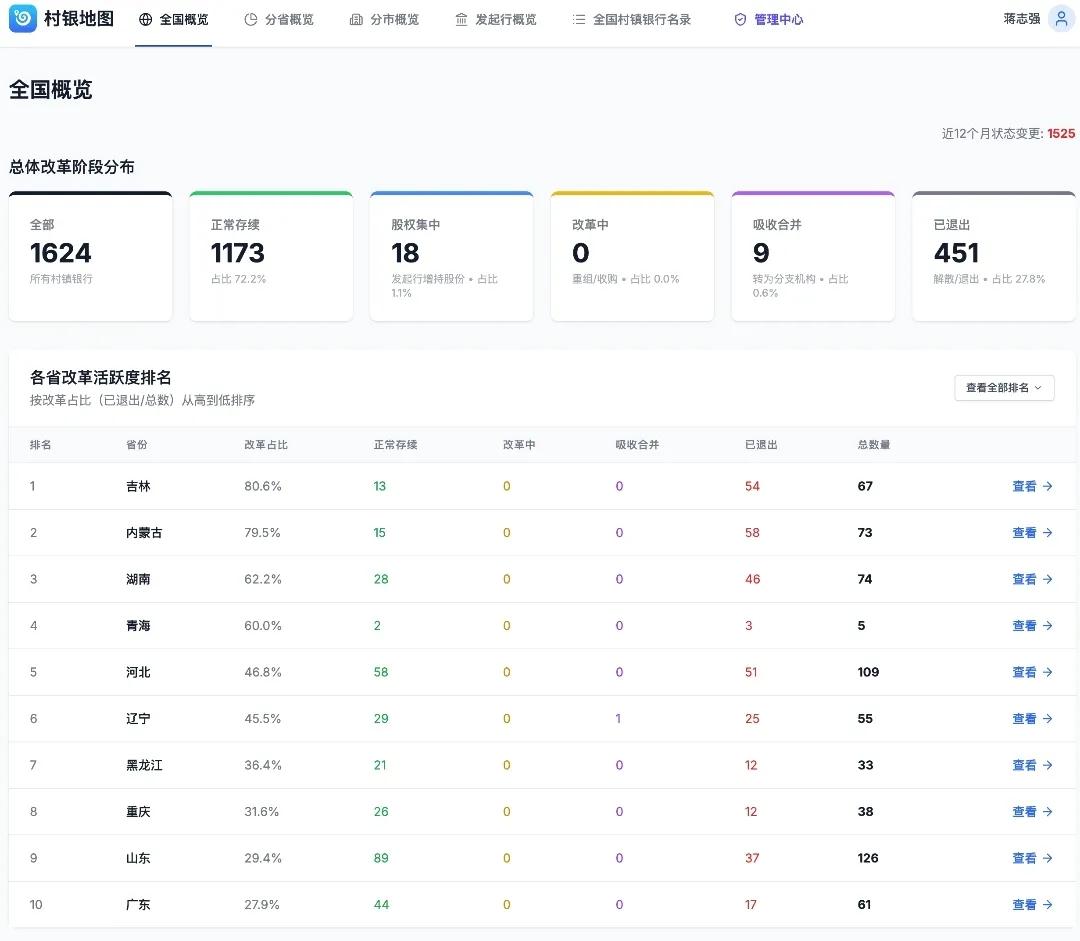The width and height of the screenshot is (1080, 941).
Task: Click the bank icon for 发起行概览
Action: point(461,20)
